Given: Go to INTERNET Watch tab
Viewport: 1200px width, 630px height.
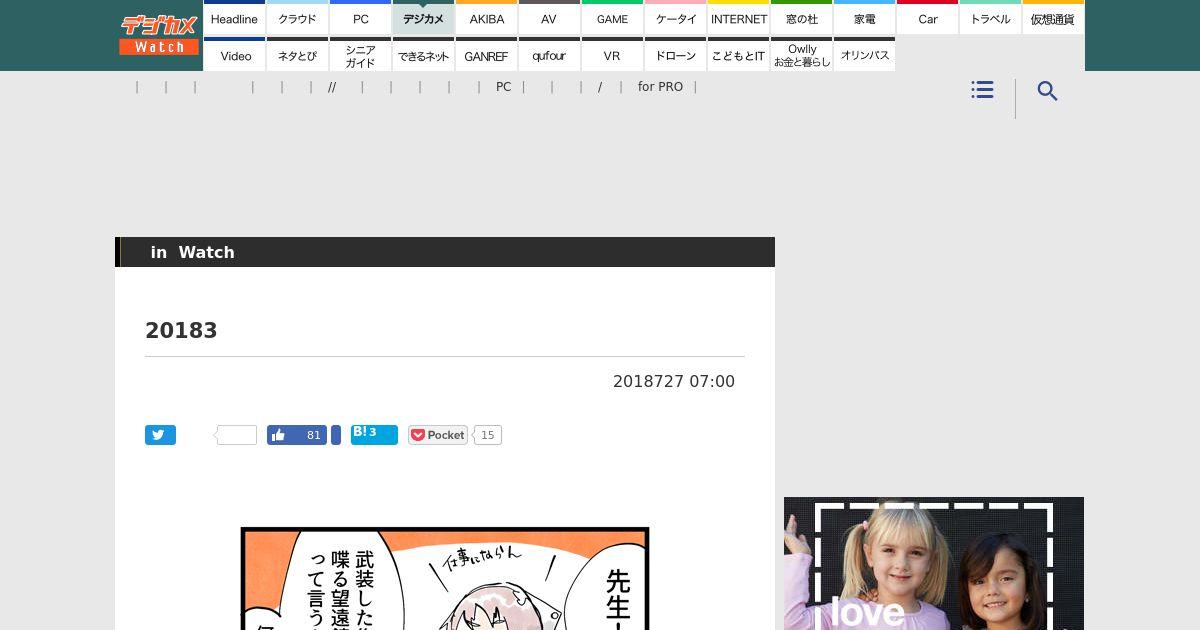Looking at the screenshot, I should [738, 17].
